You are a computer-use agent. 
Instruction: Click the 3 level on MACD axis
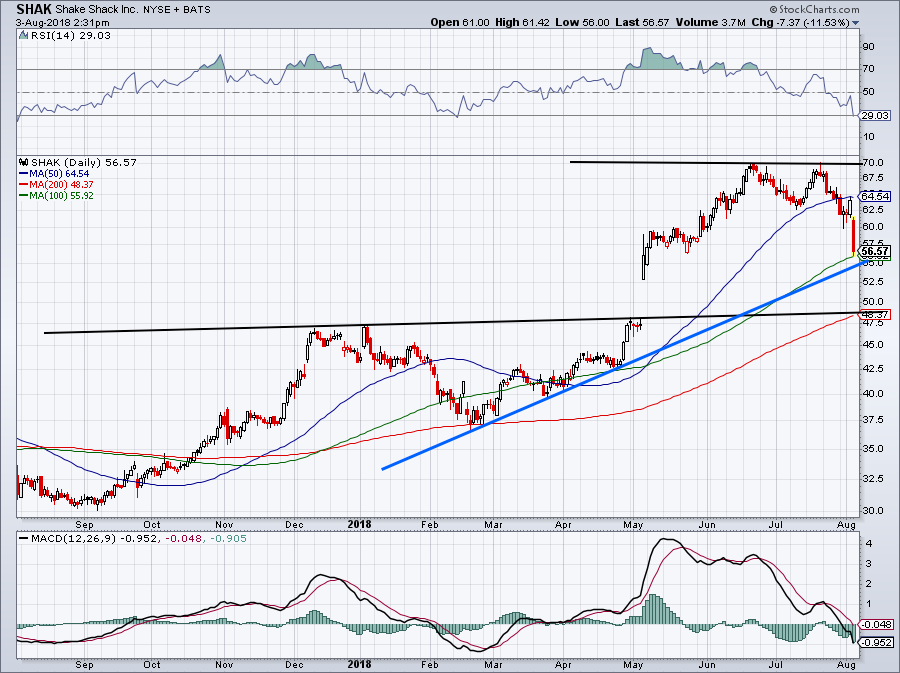869,563
